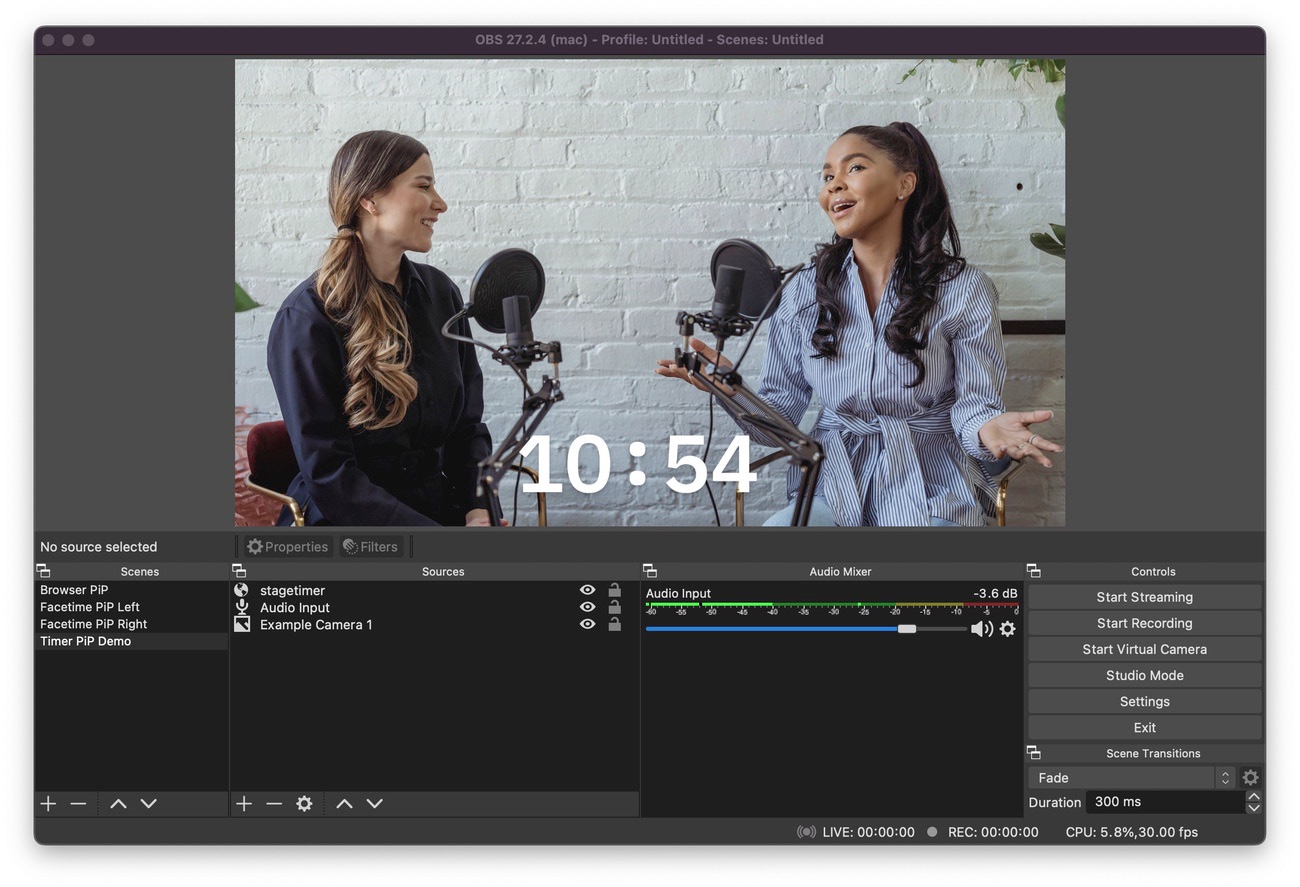Viewport: 1300px width, 887px height.
Task: Click the Properties toolbar button
Action: tap(287, 546)
